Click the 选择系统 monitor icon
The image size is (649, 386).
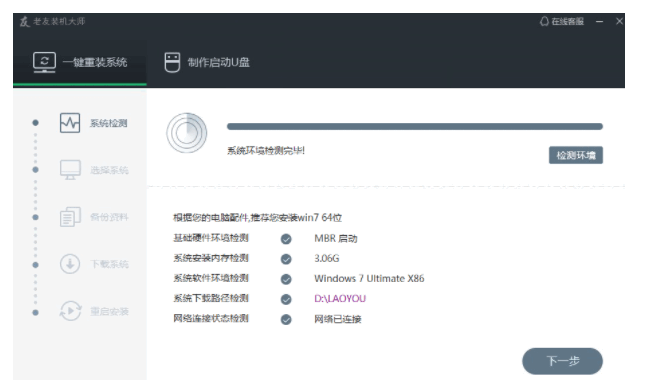coord(70,170)
